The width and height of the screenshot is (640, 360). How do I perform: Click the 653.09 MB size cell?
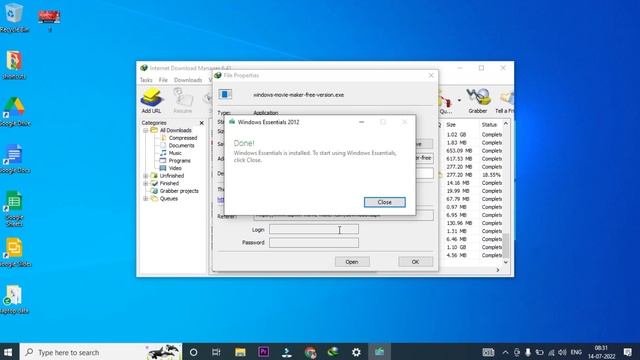tap(459, 151)
